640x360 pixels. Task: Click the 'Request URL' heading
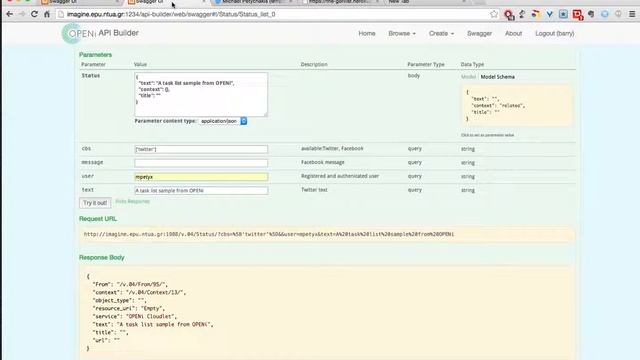(x=98, y=219)
